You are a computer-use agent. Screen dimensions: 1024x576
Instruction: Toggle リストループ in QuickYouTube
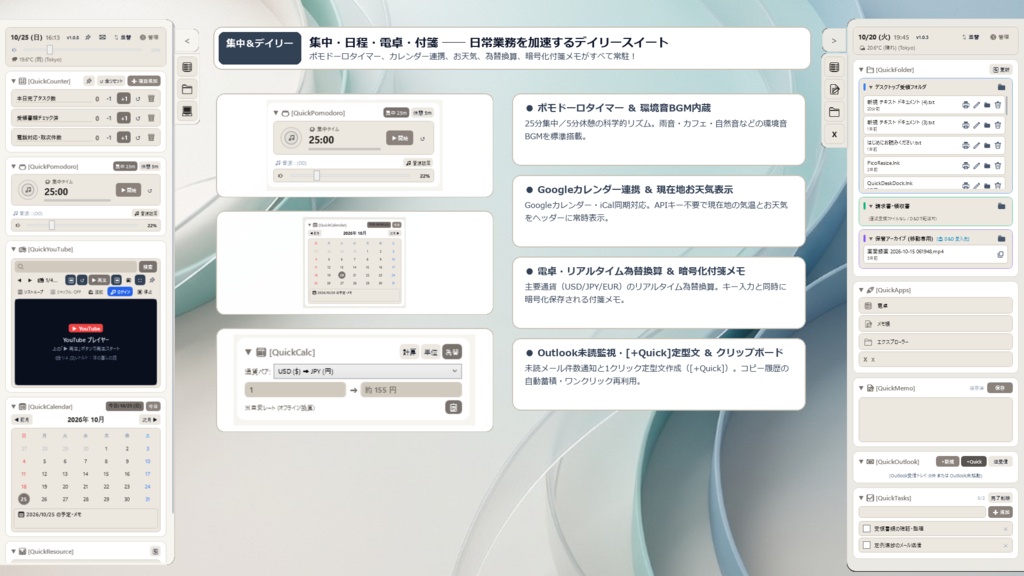pyautogui.click(x=31, y=292)
